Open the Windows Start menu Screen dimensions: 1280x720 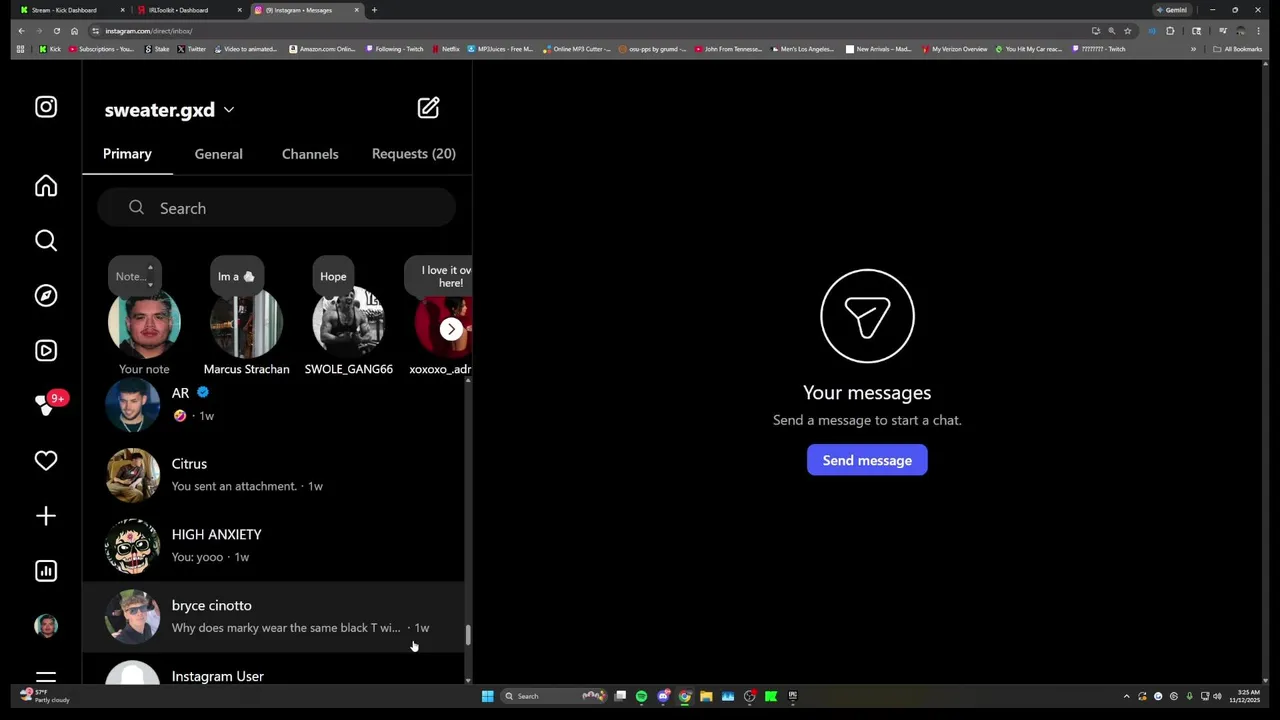487,696
